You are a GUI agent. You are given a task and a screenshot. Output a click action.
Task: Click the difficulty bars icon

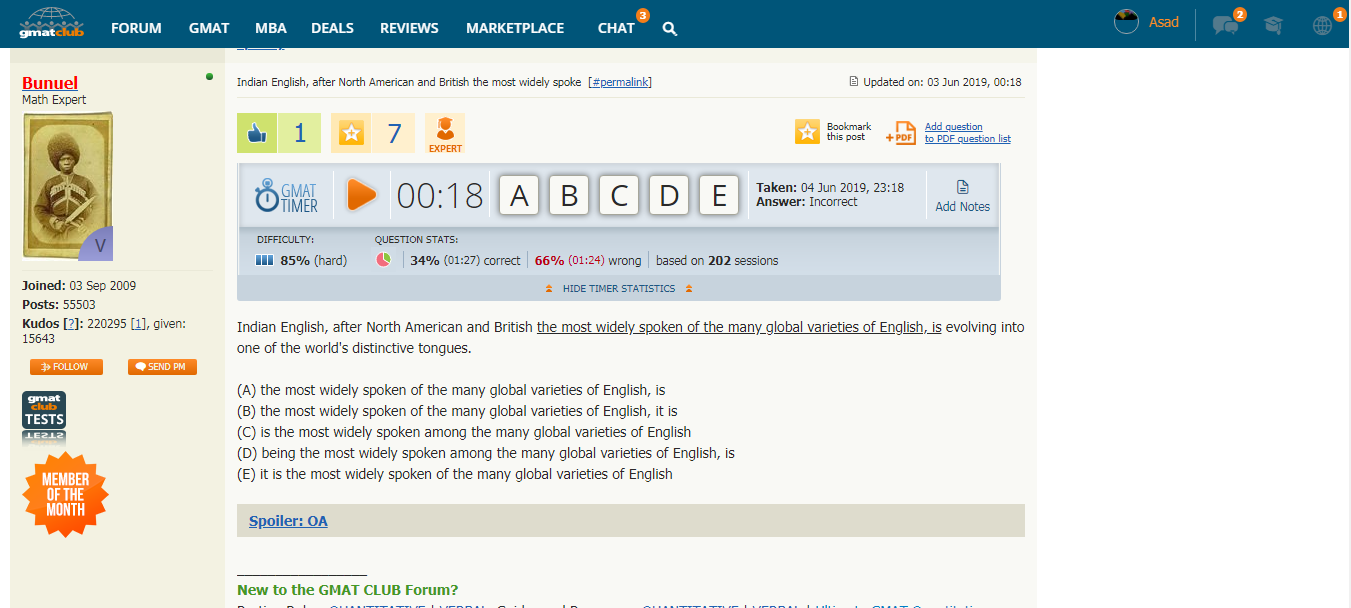(x=264, y=260)
